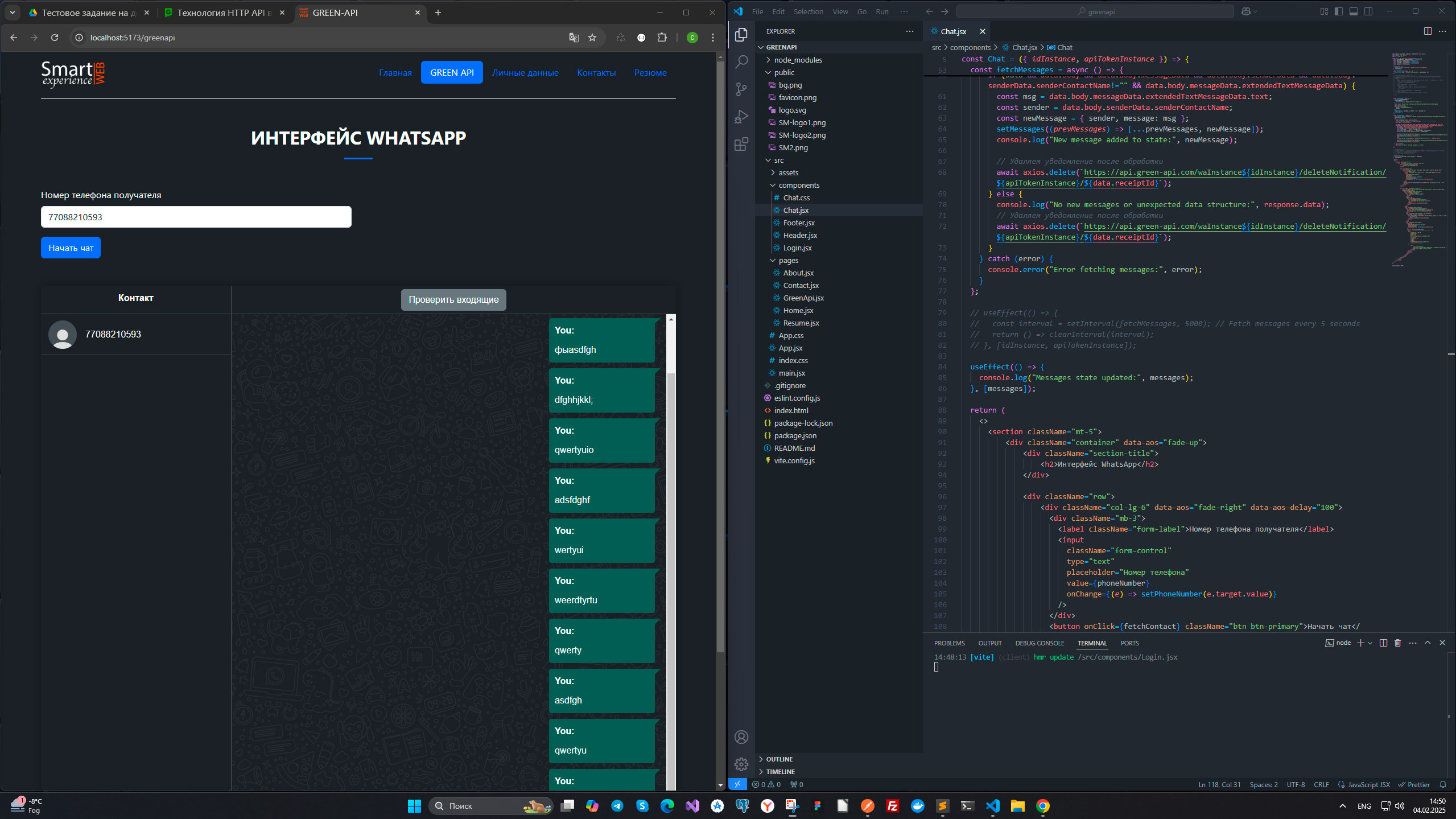Maximize the terminal panel size
The width and height of the screenshot is (1456, 819).
(x=1428, y=643)
